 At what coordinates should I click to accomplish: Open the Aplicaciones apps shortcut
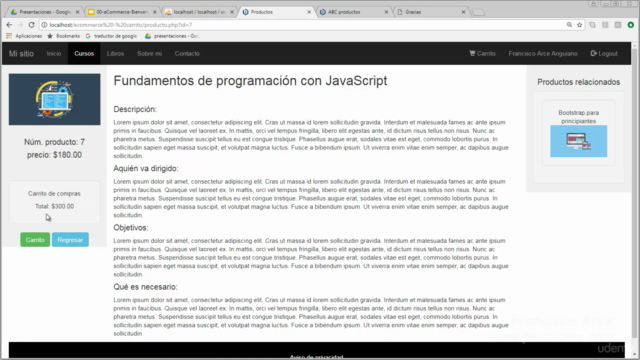[24, 36]
